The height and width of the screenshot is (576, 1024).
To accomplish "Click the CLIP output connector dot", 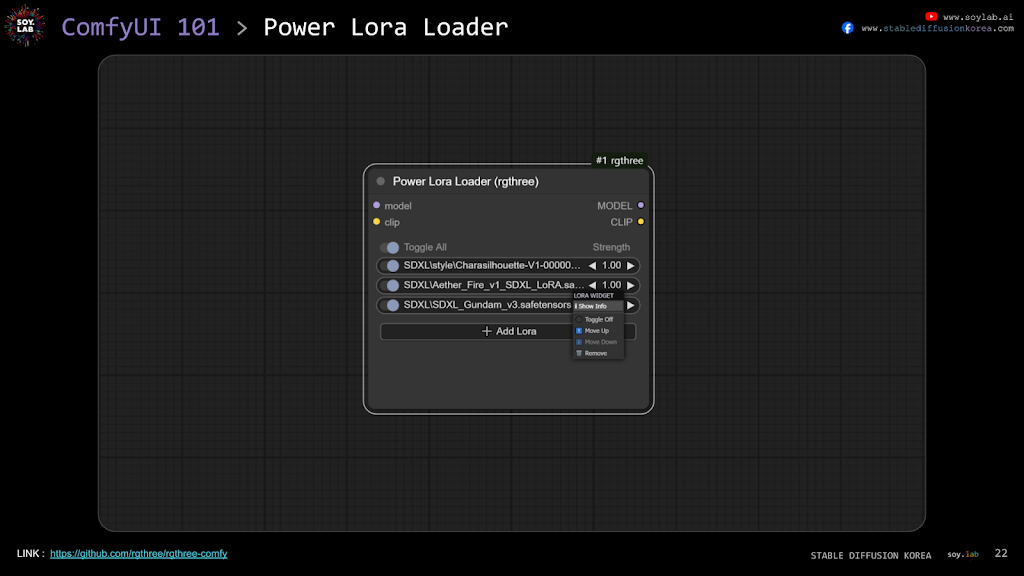I will click(641, 222).
